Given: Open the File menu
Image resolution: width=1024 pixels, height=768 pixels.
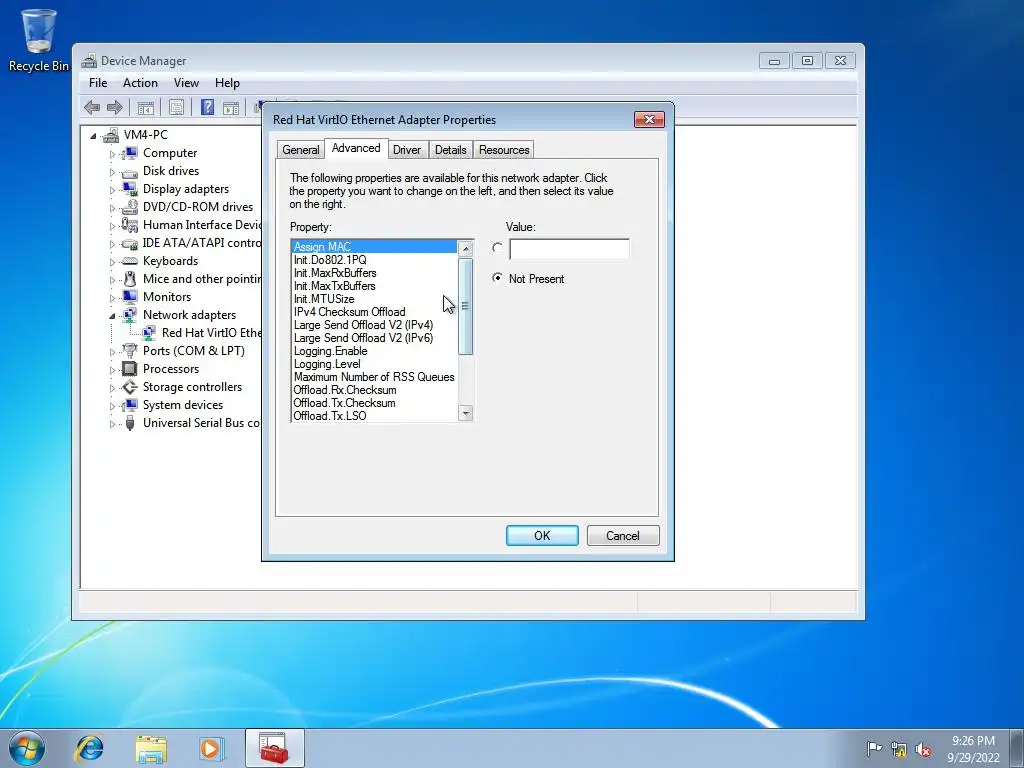Looking at the screenshot, I should click(98, 83).
